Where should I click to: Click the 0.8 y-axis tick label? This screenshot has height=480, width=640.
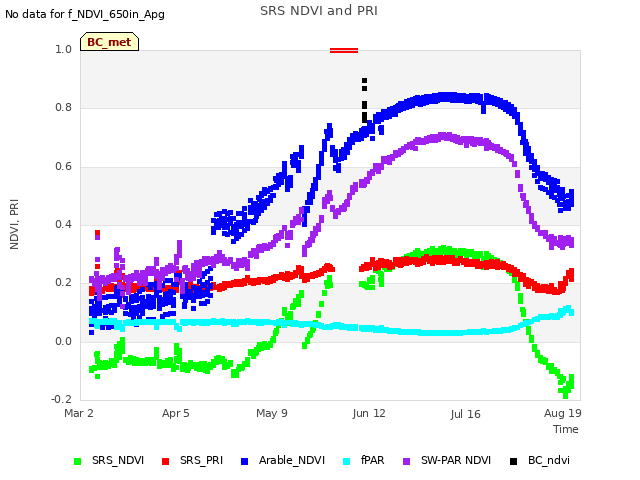(x=63, y=108)
